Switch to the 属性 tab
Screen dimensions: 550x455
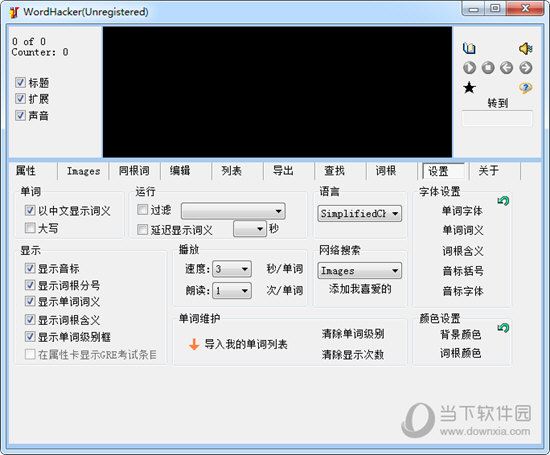(x=26, y=171)
